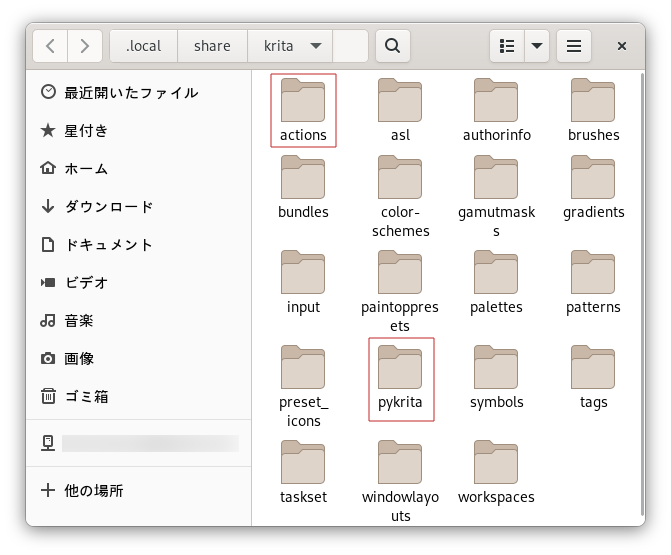Select the pykrita folder
The height and width of the screenshot is (555, 671).
click(401, 379)
